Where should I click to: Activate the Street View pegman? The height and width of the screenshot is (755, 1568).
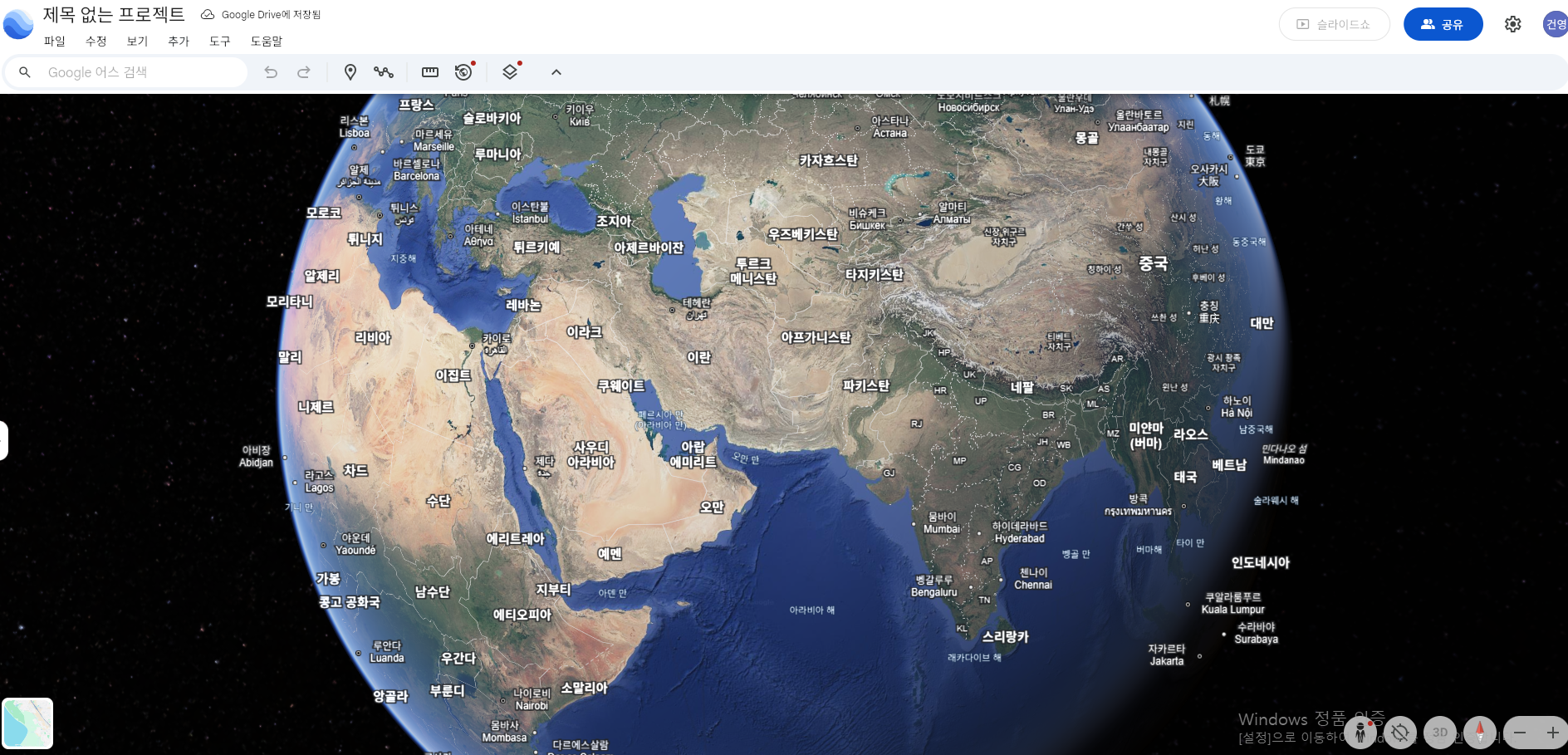coord(1360,733)
